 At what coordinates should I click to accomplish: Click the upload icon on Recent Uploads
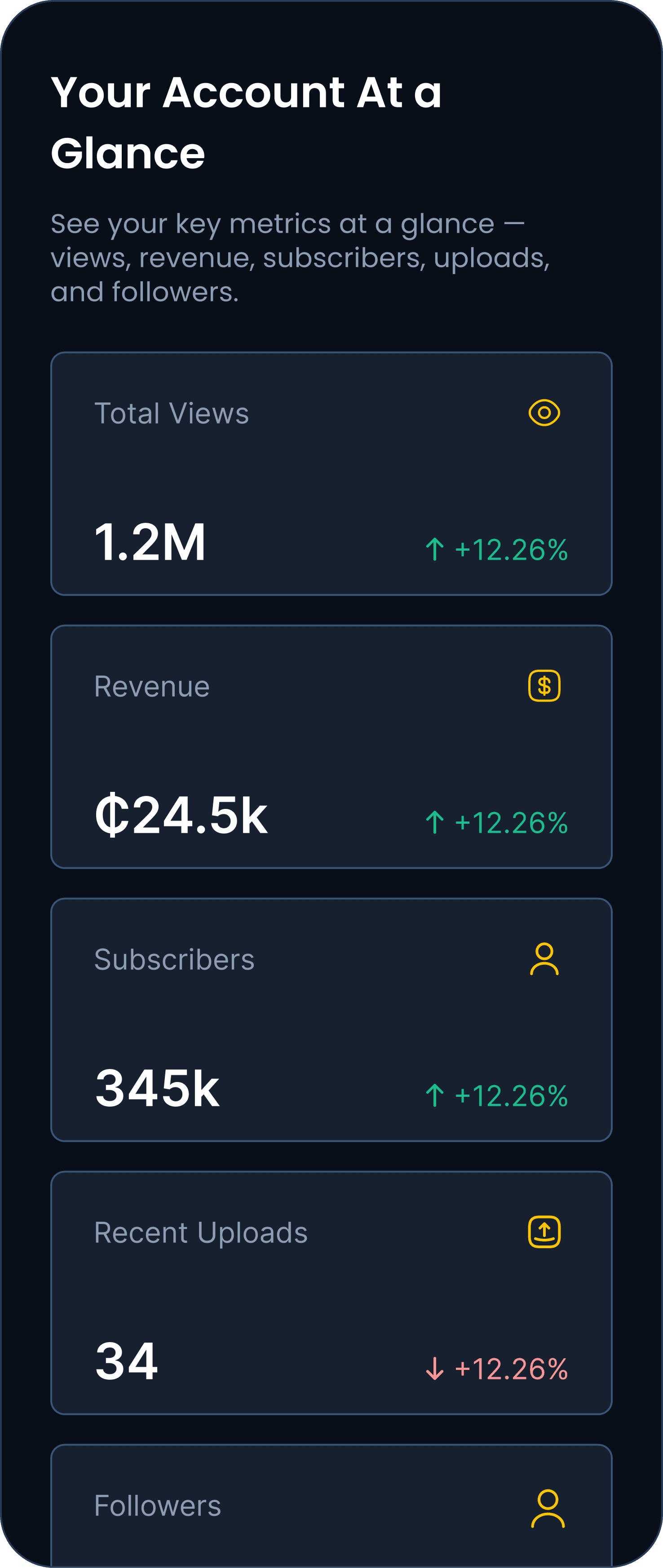pos(544,1232)
